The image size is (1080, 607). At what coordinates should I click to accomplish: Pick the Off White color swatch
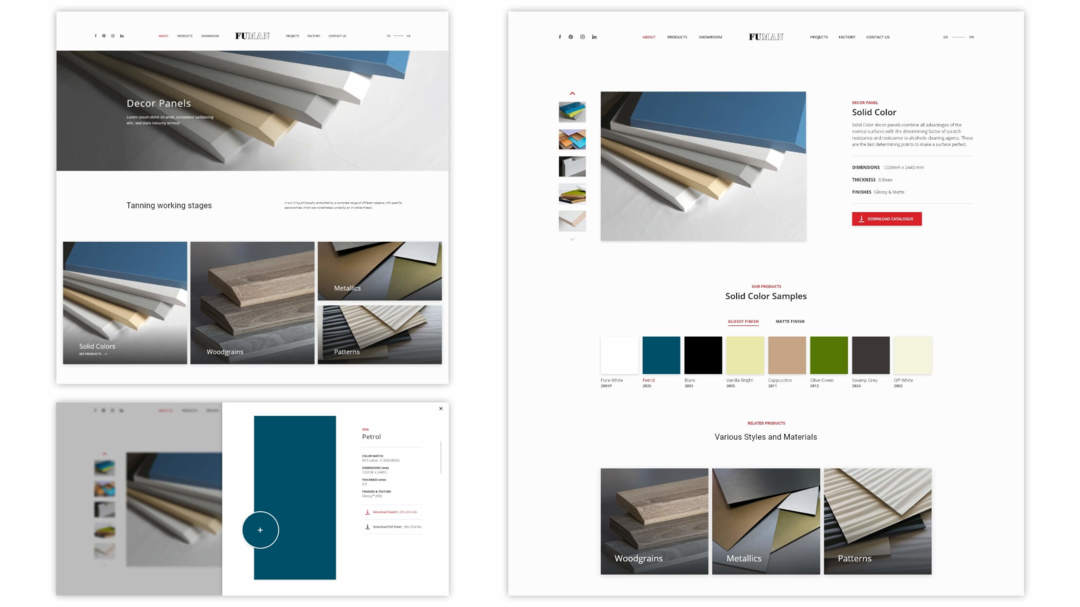913,356
